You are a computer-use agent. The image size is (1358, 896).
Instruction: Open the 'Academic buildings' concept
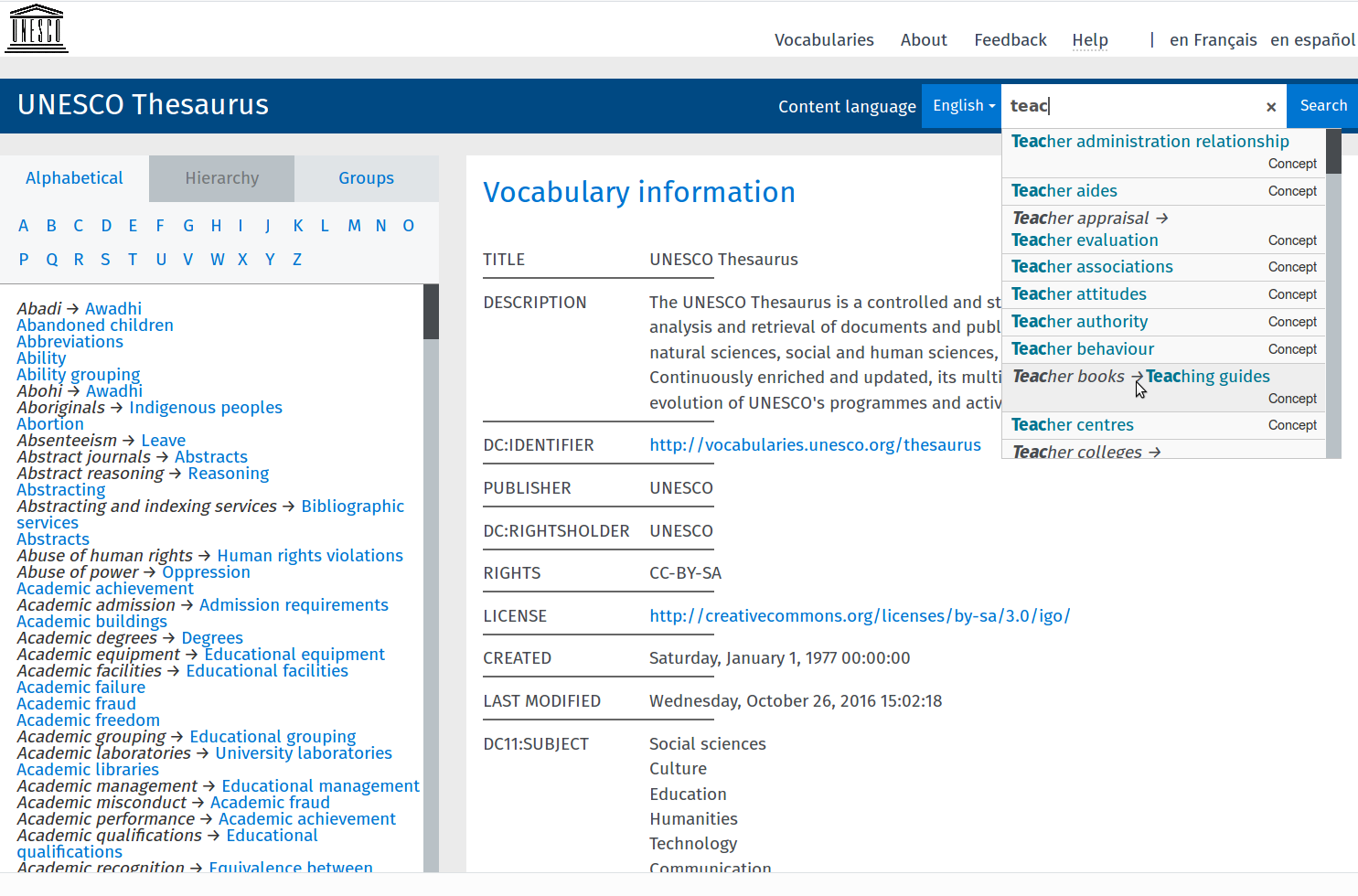91,622
